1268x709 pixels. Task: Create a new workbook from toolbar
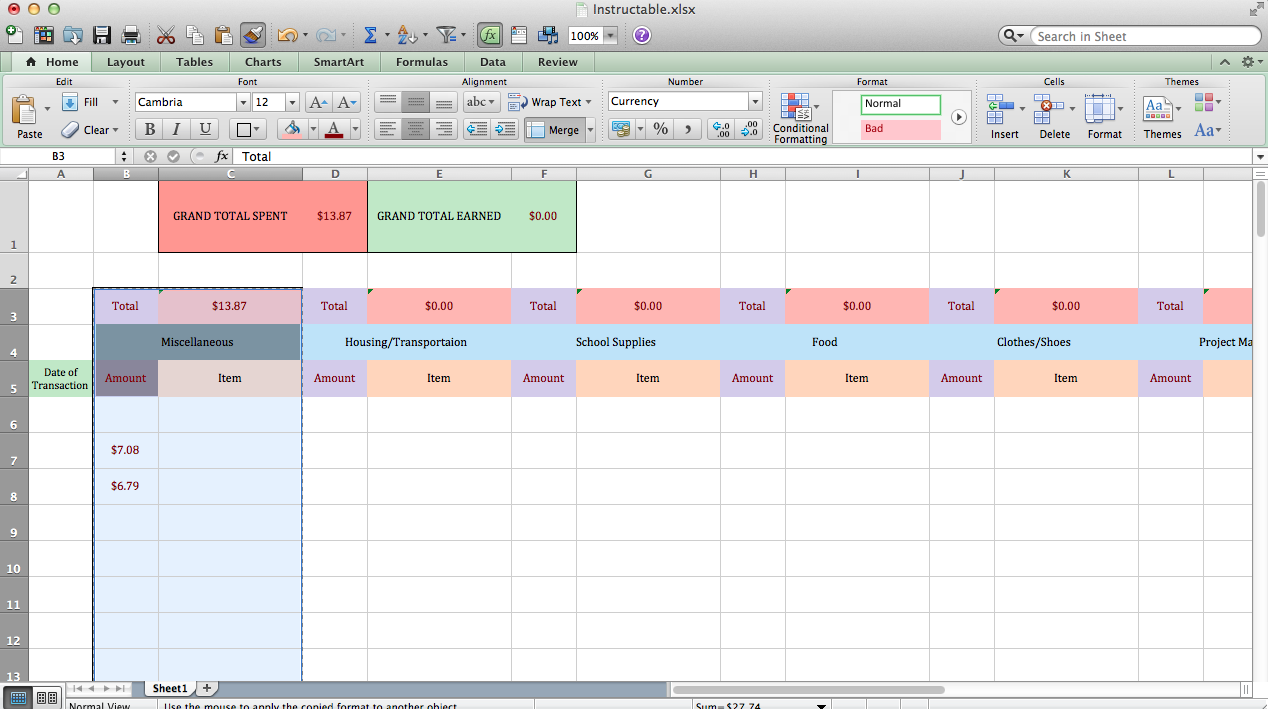tap(14, 35)
